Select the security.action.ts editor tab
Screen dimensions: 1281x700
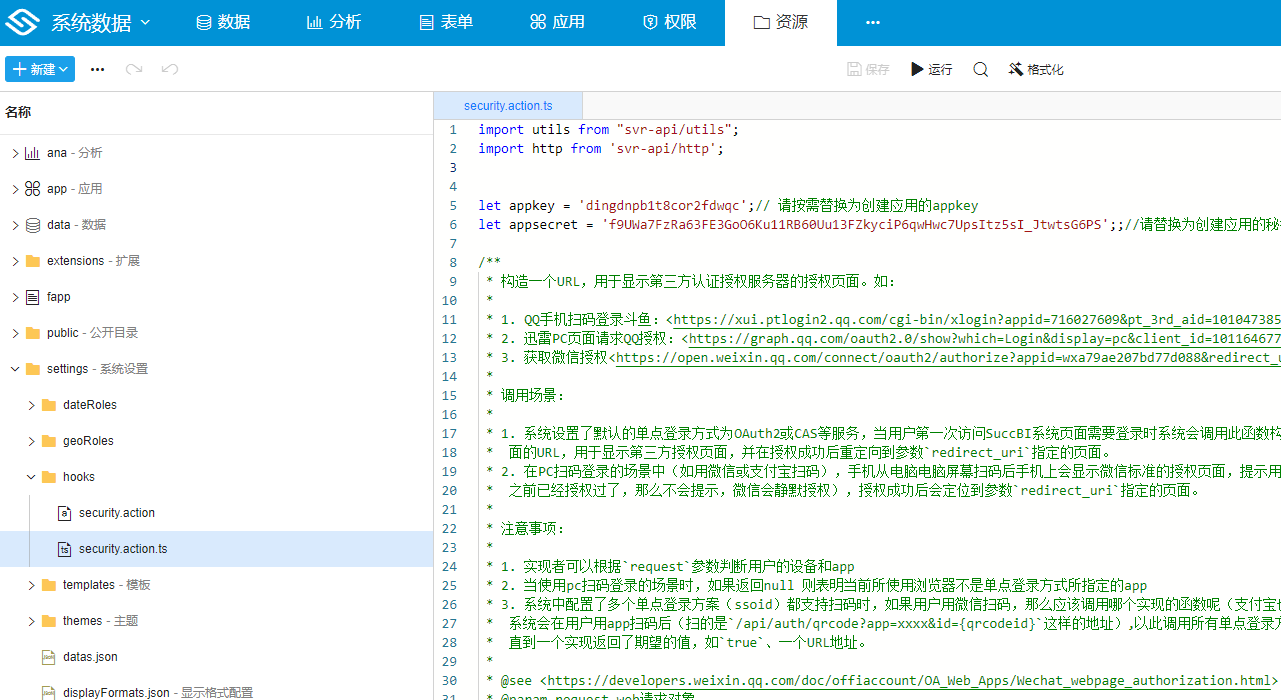point(508,105)
